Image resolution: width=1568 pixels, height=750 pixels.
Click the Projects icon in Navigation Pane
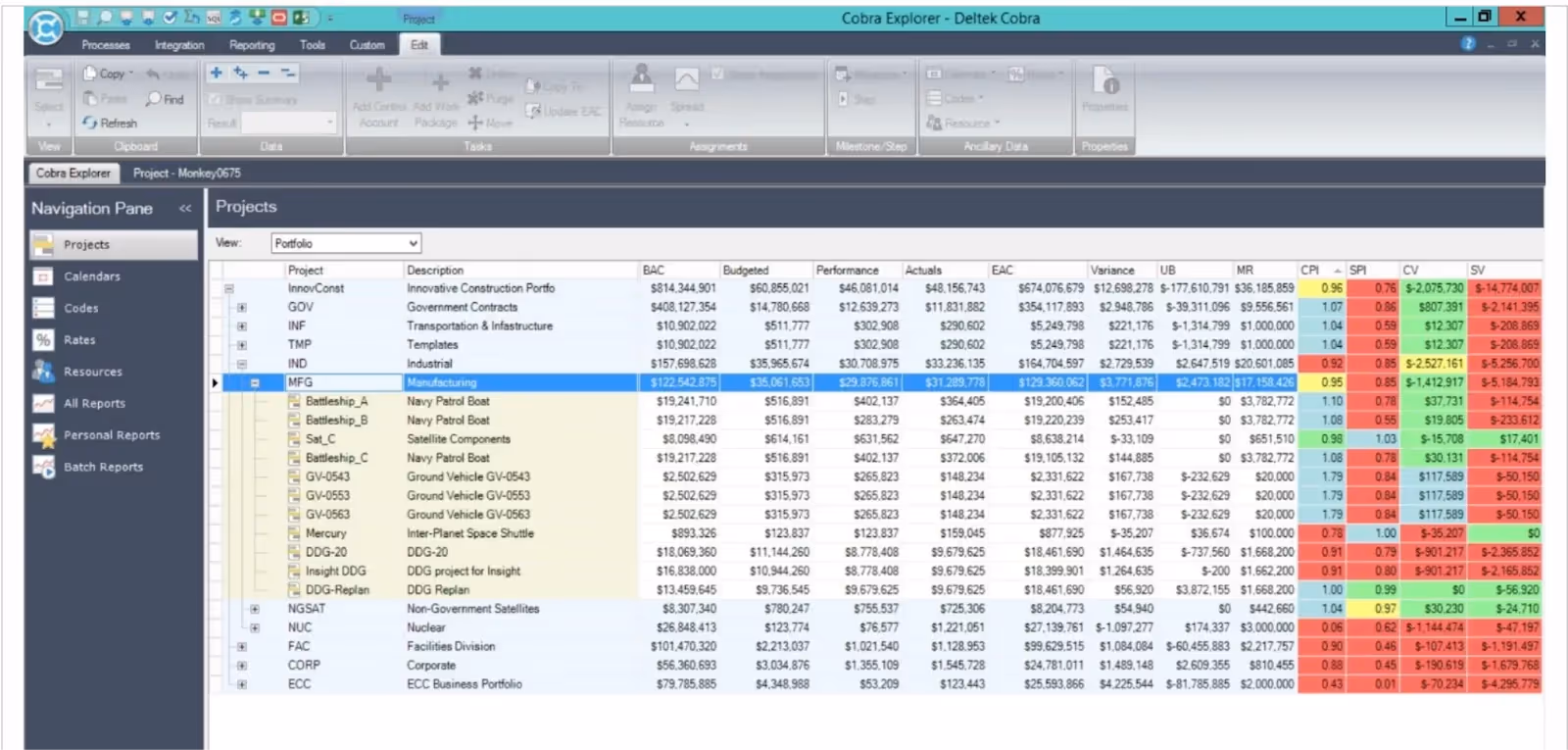[x=42, y=244]
